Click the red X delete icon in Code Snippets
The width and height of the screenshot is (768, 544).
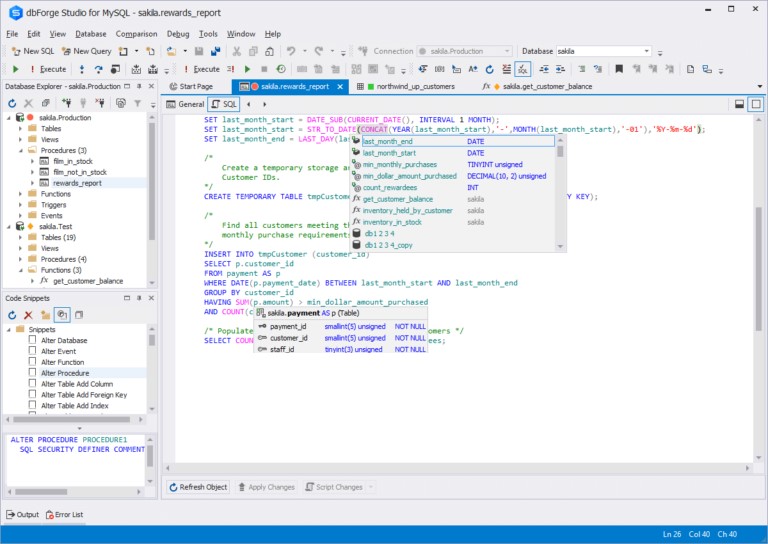[x=28, y=315]
